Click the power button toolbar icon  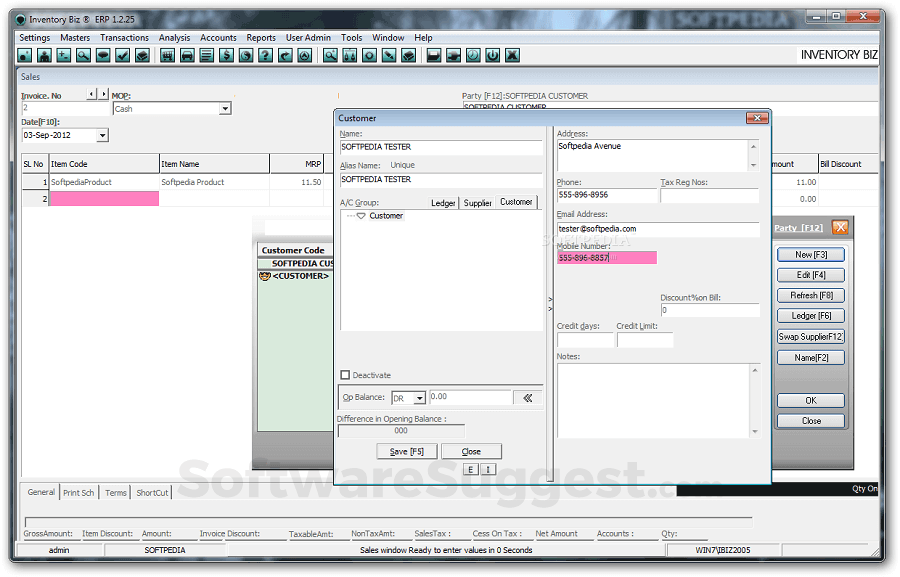tap(492, 56)
